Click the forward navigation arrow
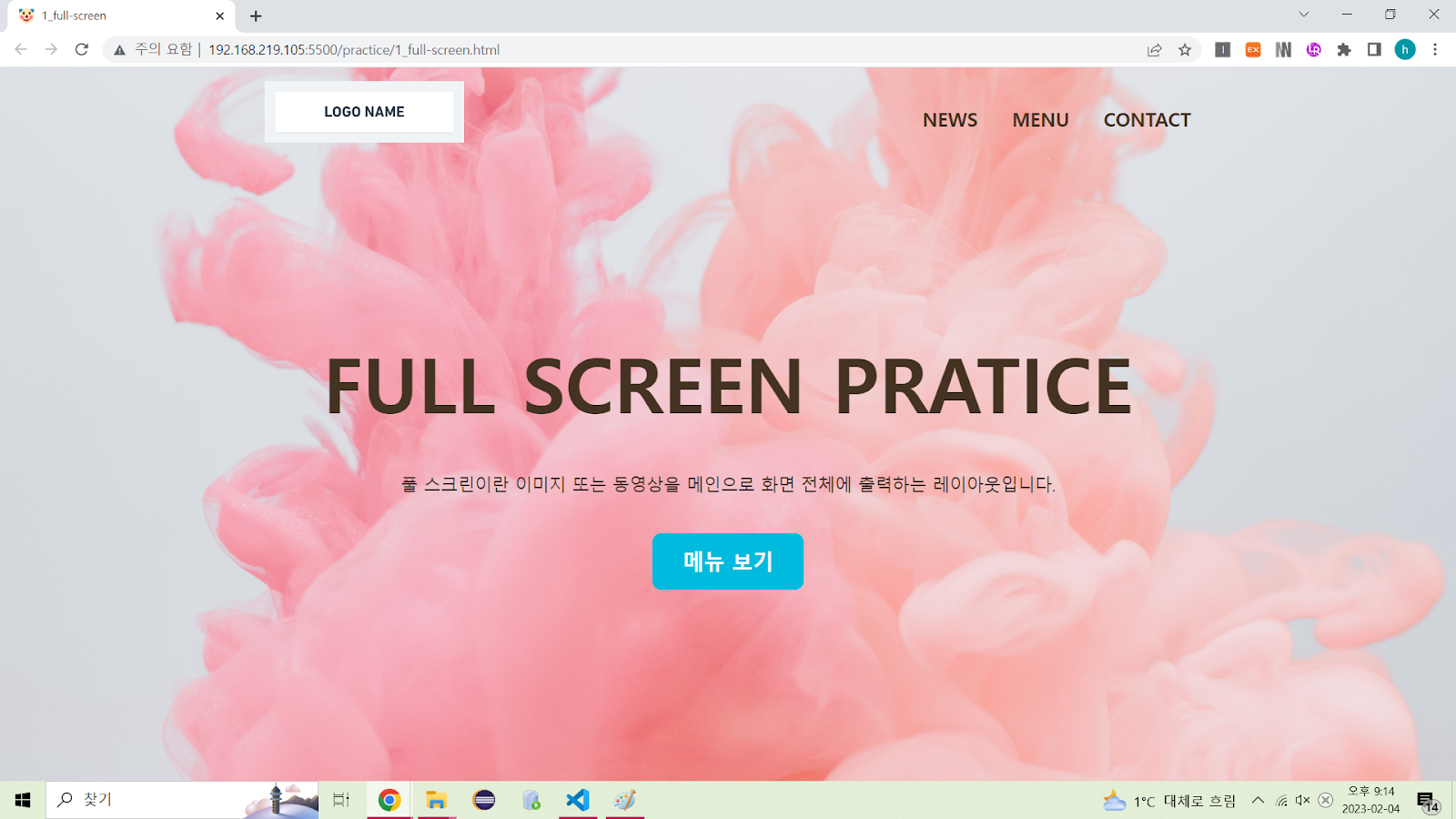 51,49
